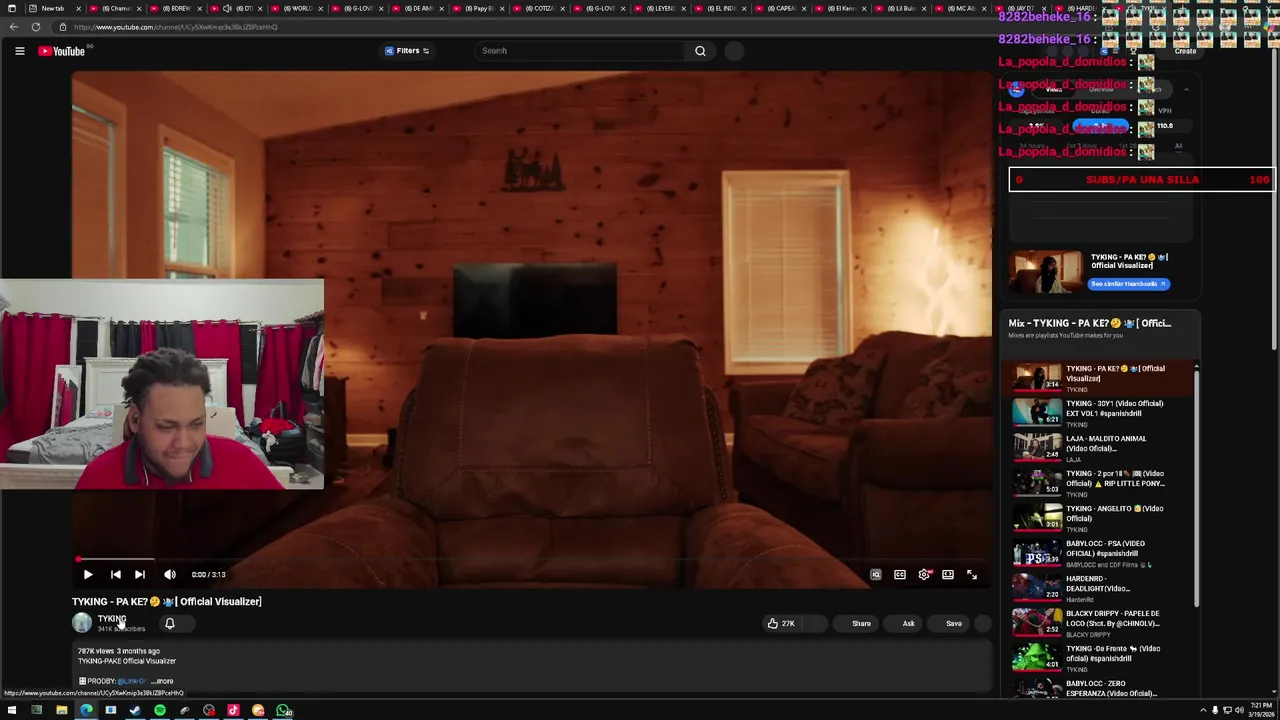
Task: Open Spotify from the taskbar
Action: pyautogui.click(x=160, y=711)
